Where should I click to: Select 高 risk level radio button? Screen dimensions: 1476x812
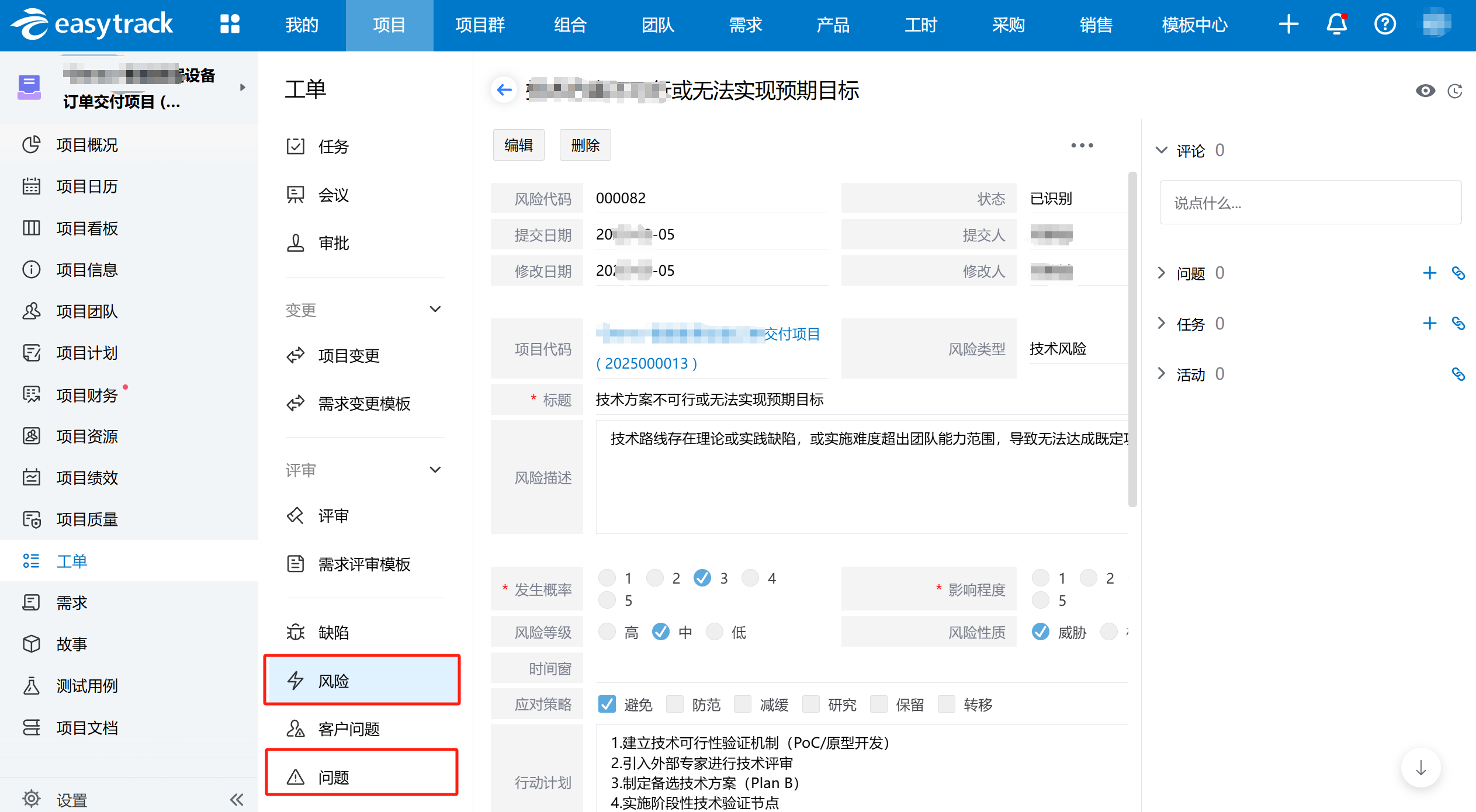coord(608,632)
